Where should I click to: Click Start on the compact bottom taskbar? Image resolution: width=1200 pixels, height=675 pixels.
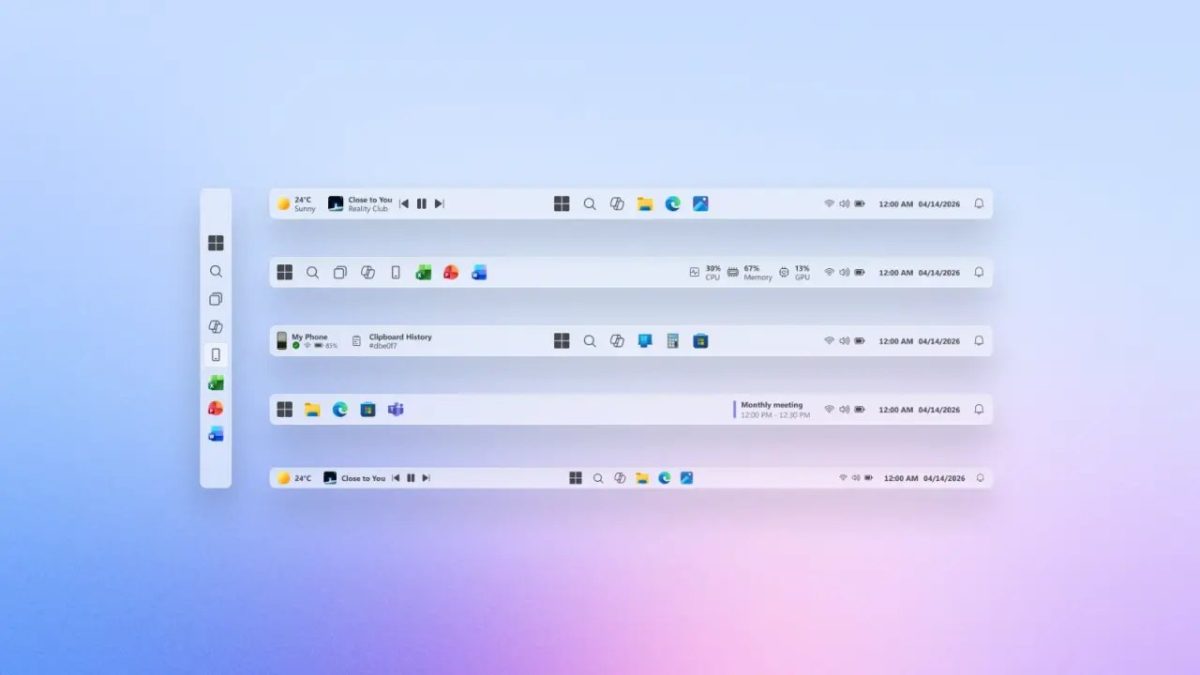576,478
